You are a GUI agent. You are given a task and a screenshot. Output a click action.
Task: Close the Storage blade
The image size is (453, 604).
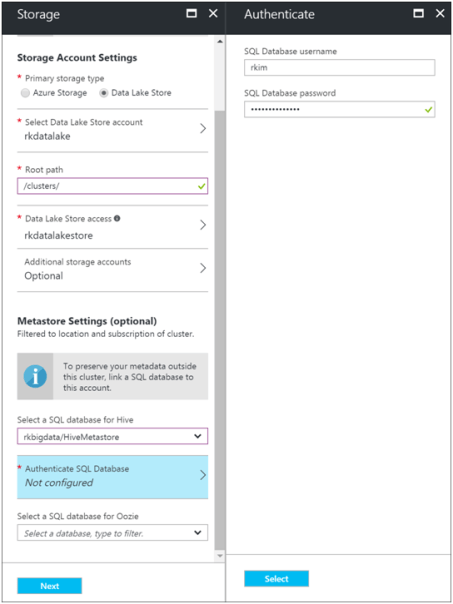[x=213, y=14]
